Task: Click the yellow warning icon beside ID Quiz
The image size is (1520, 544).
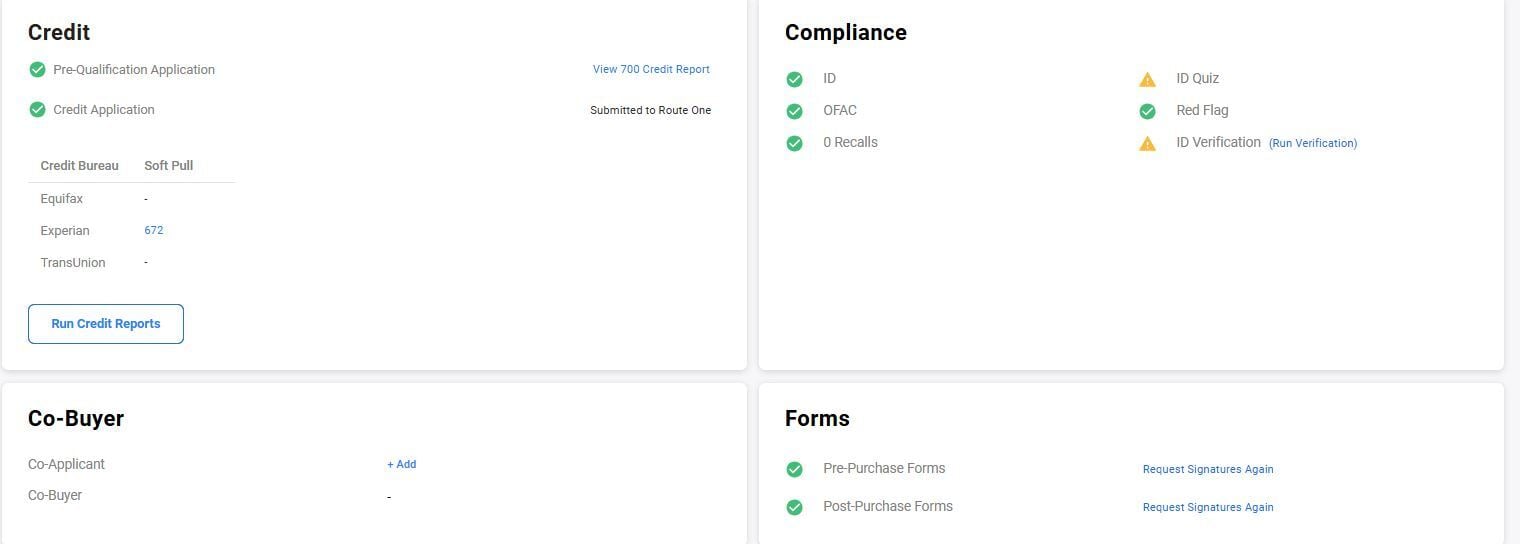Action: pyautogui.click(x=1147, y=79)
